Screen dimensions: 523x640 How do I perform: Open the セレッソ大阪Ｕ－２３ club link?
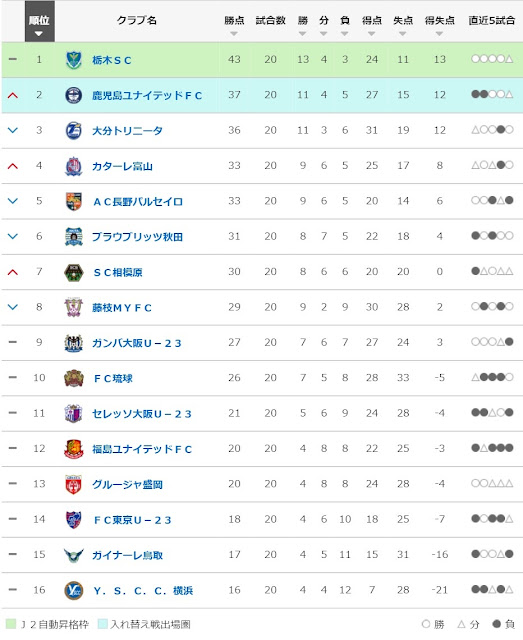pos(142,414)
